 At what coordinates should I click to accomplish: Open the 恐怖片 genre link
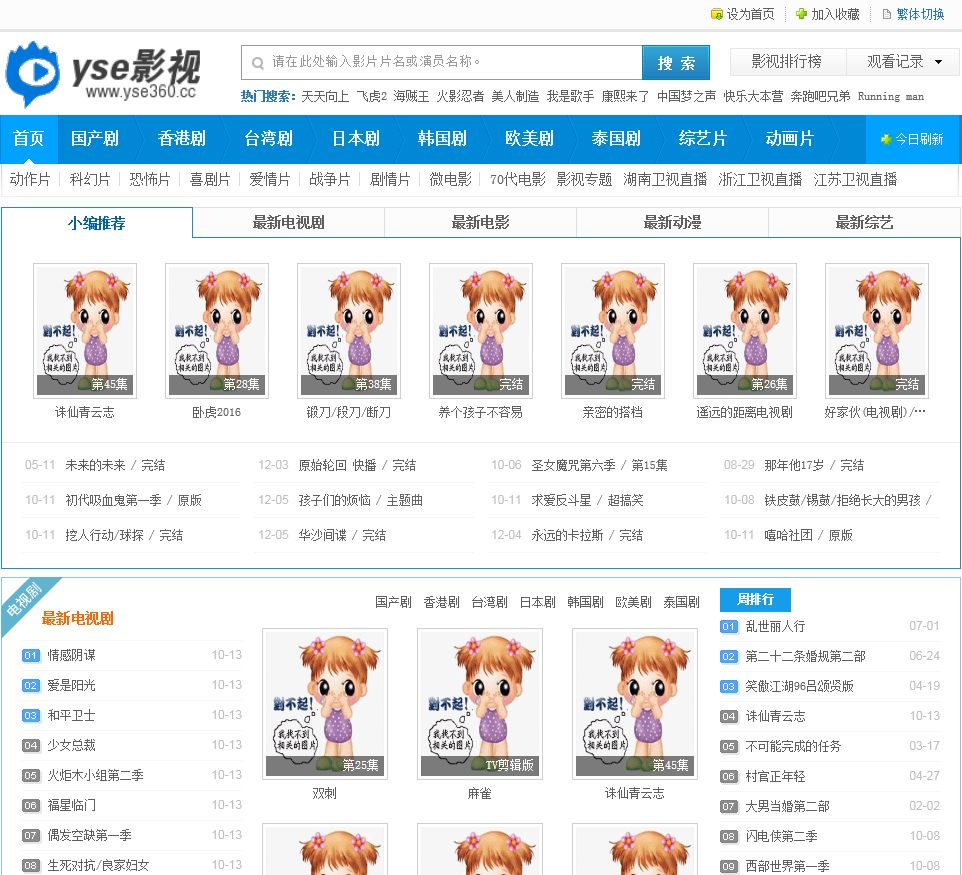point(150,179)
